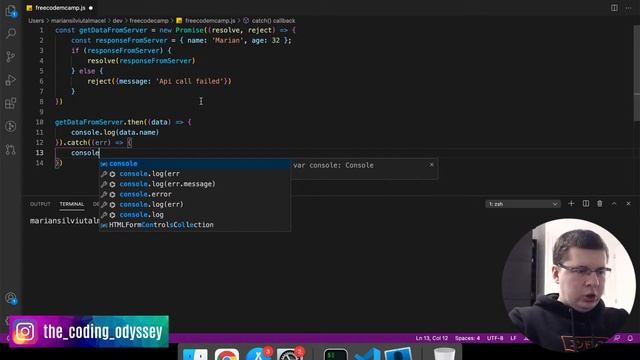Screen dimensions: 640x360
Task: Create a new terminal with plus icon
Action: tap(571, 203)
